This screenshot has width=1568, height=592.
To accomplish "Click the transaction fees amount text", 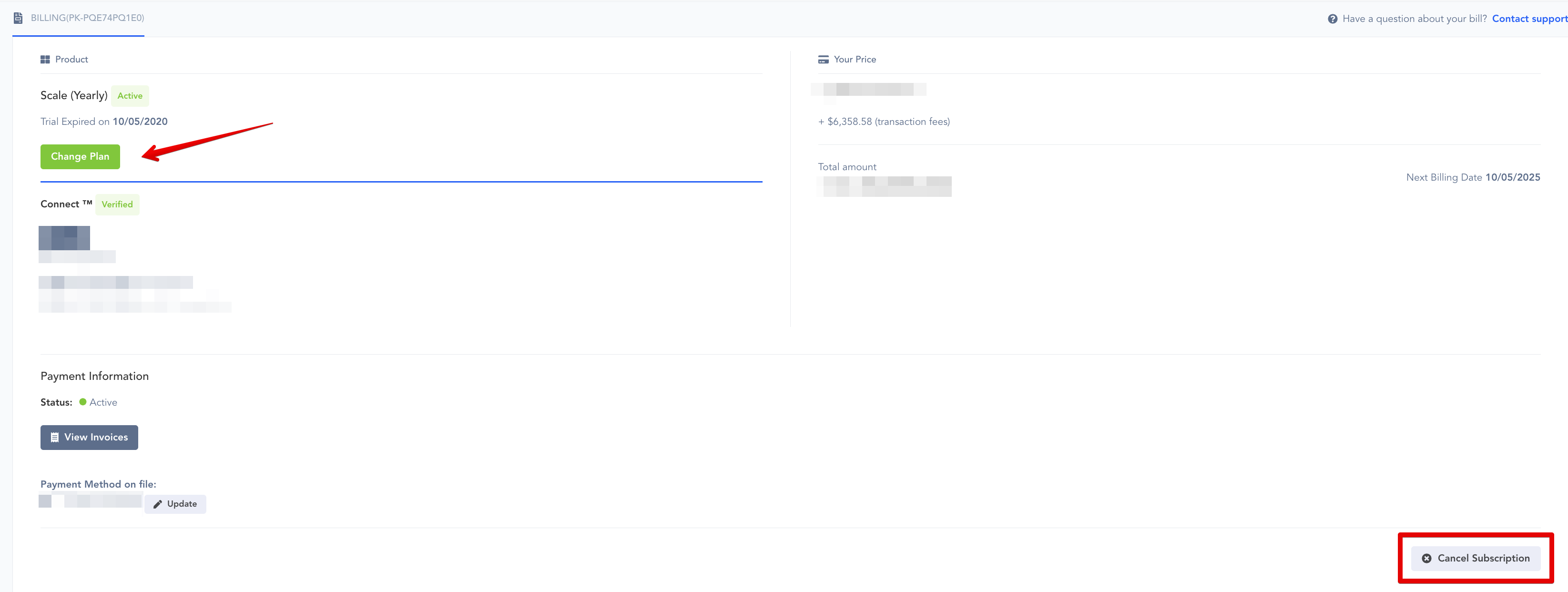I will tap(884, 122).
